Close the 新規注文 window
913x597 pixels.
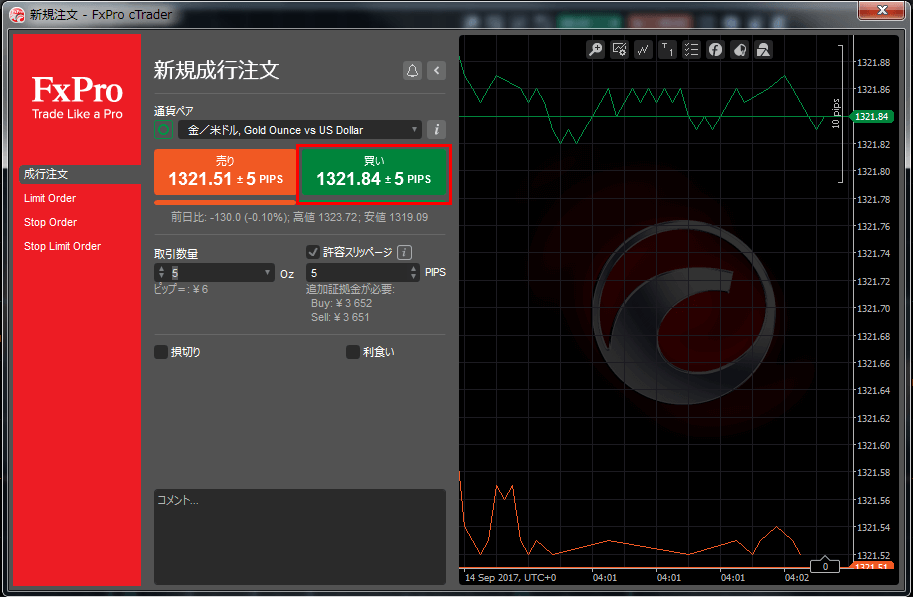[x=882, y=10]
